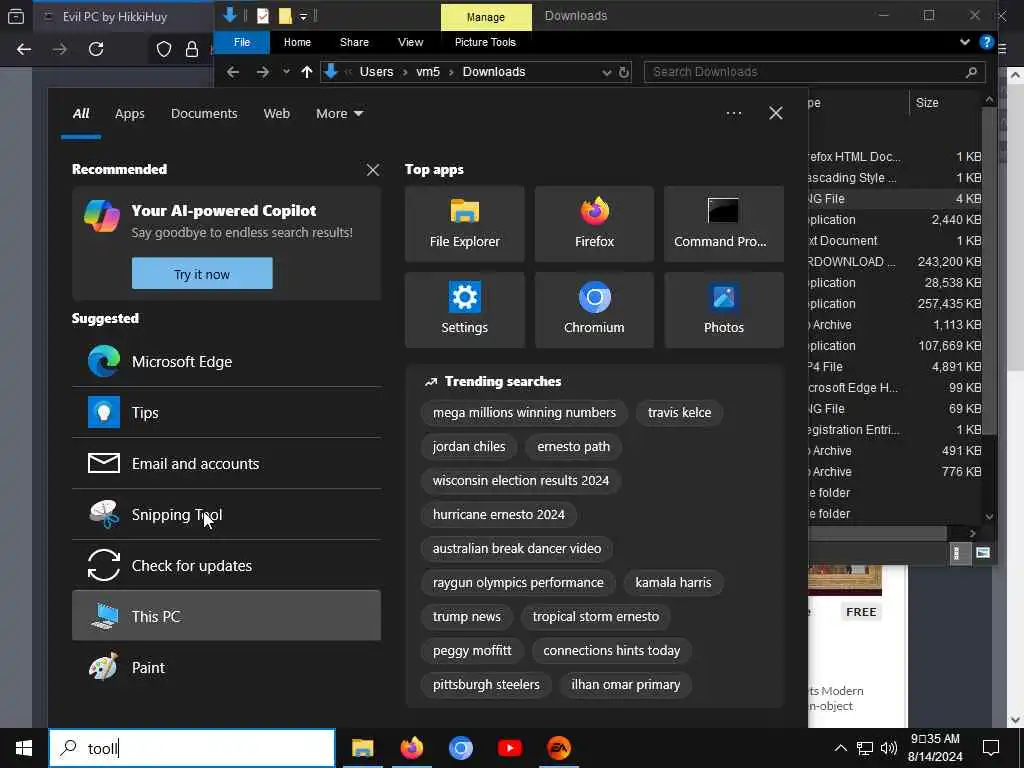1024x768 pixels.
Task: Open Chromium on the taskbar
Action: pos(460,748)
